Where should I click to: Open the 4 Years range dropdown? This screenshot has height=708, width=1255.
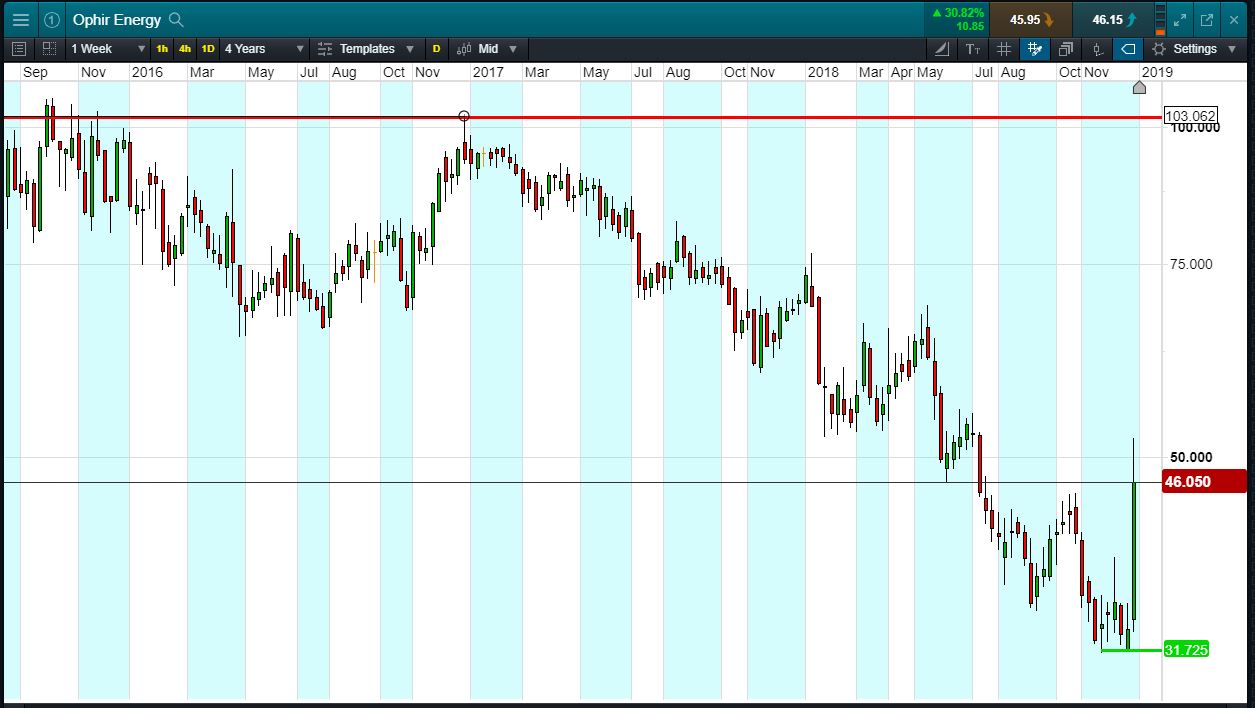(x=264, y=48)
